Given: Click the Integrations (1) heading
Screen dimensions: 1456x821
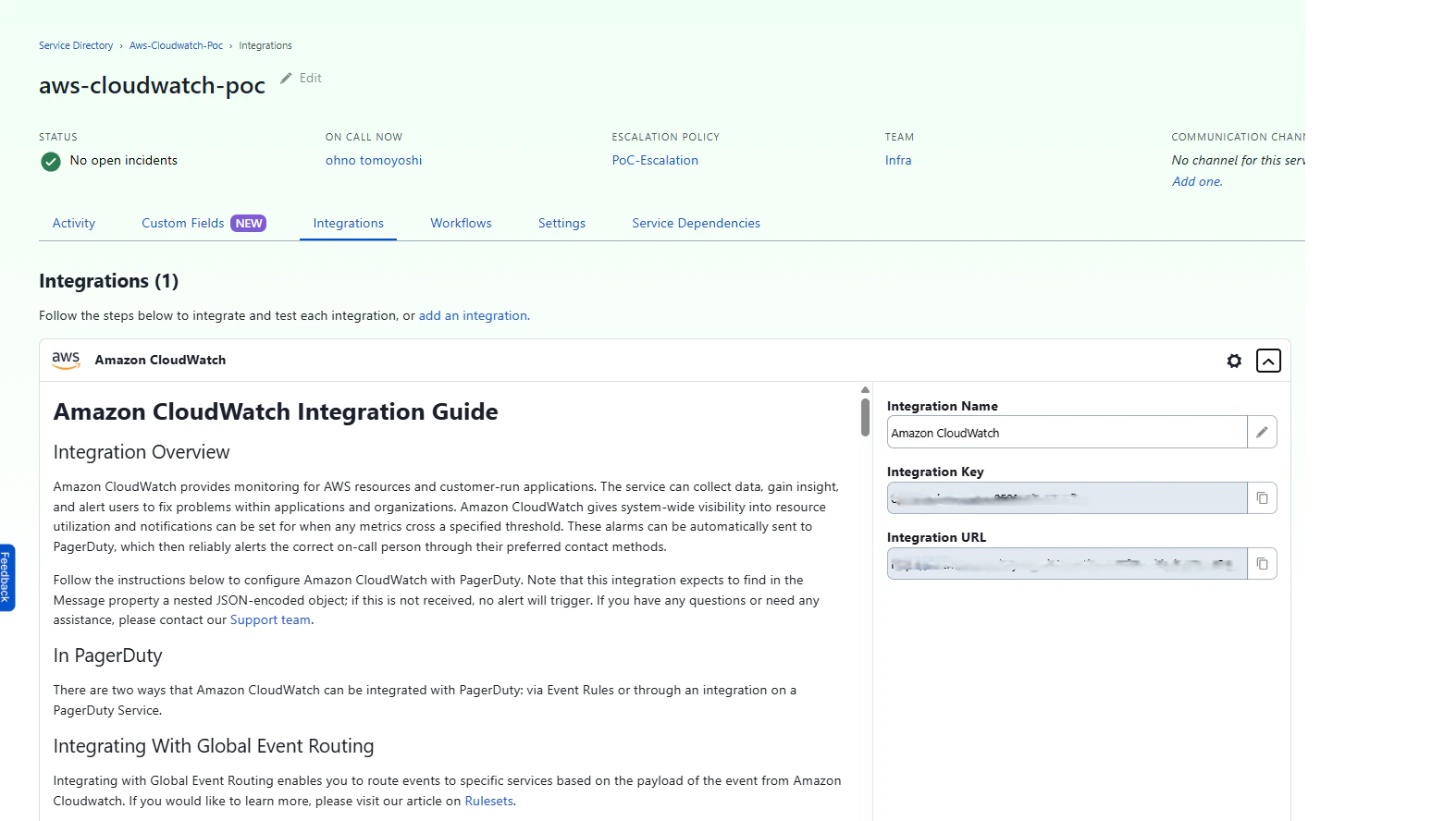Looking at the screenshot, I should (108, 281).
